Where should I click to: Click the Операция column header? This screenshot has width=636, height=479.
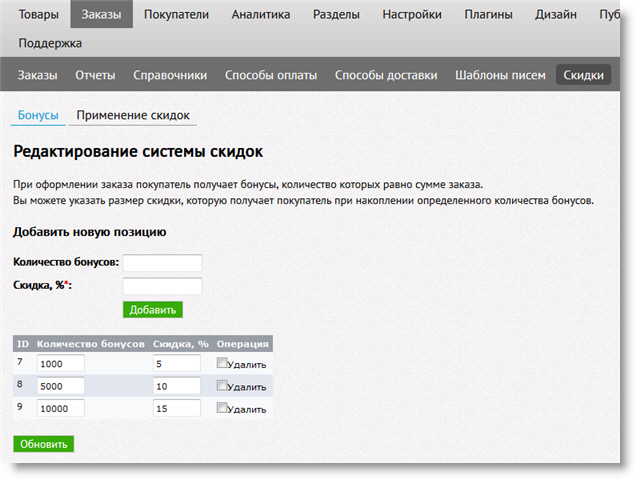(243, 344)
